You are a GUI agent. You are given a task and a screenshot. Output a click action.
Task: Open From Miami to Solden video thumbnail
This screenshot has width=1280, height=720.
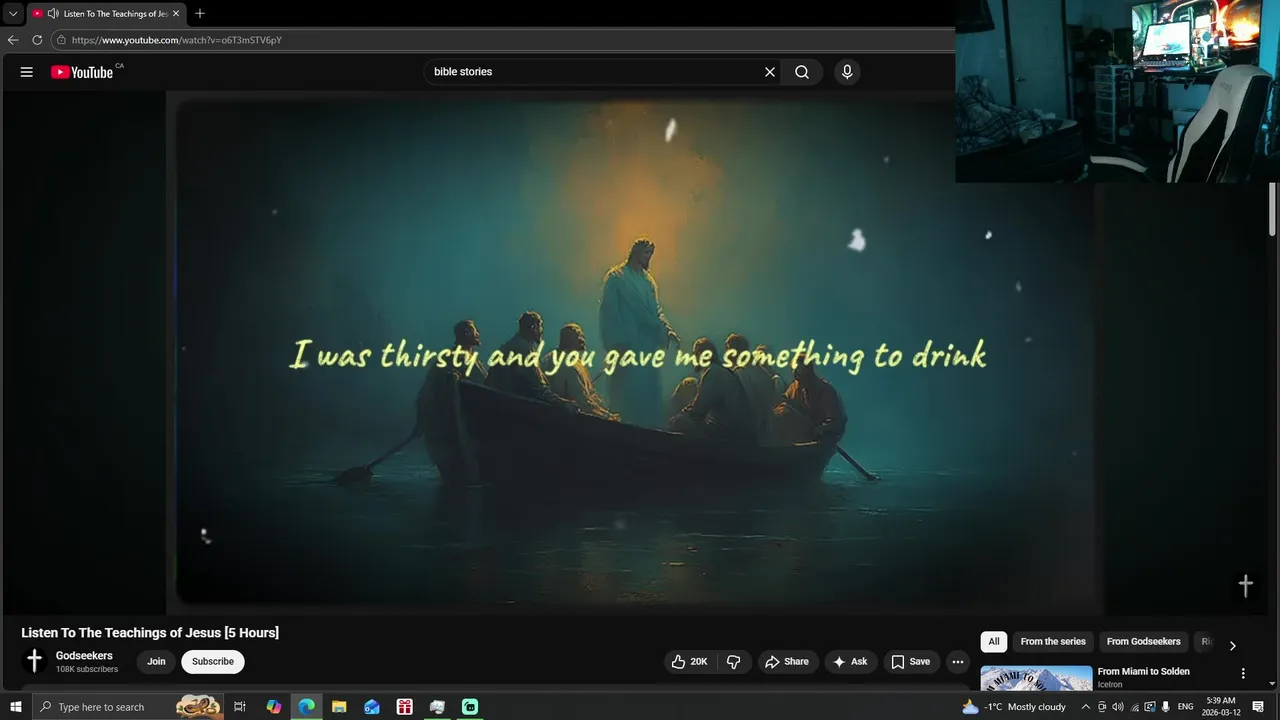coord(1036,678)
